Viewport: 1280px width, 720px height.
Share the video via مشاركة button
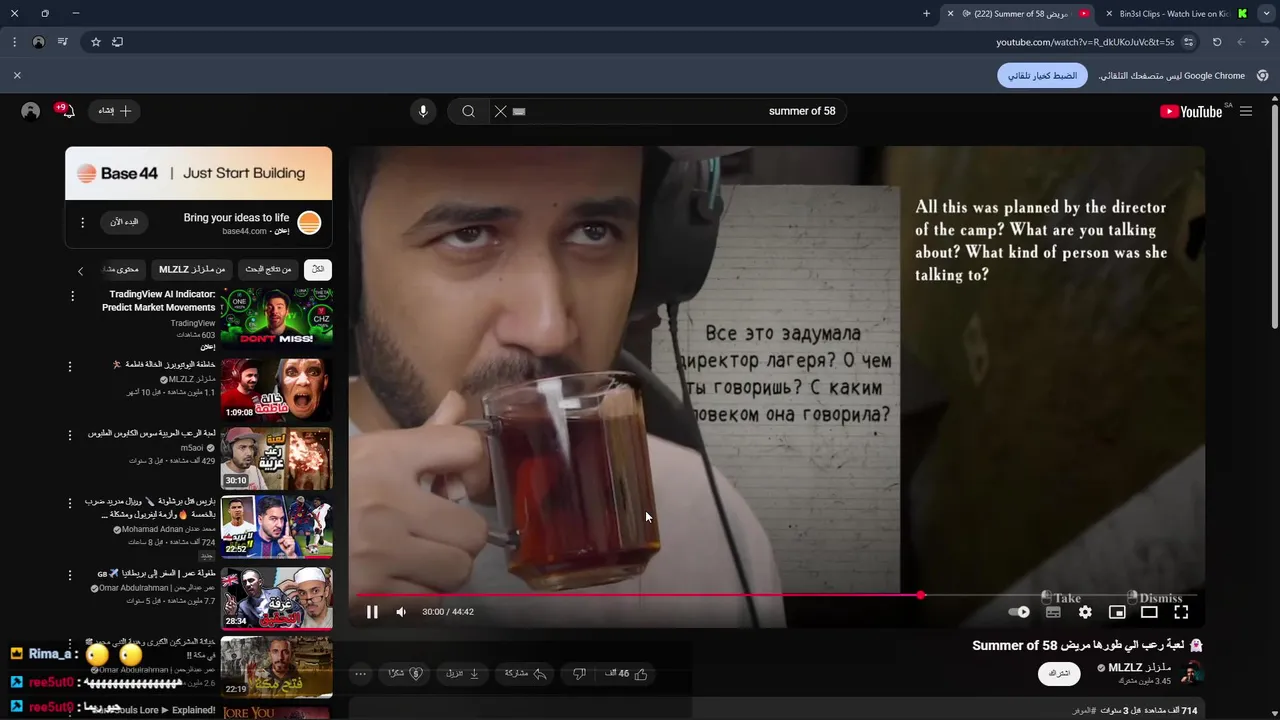[x=526, y=674]
